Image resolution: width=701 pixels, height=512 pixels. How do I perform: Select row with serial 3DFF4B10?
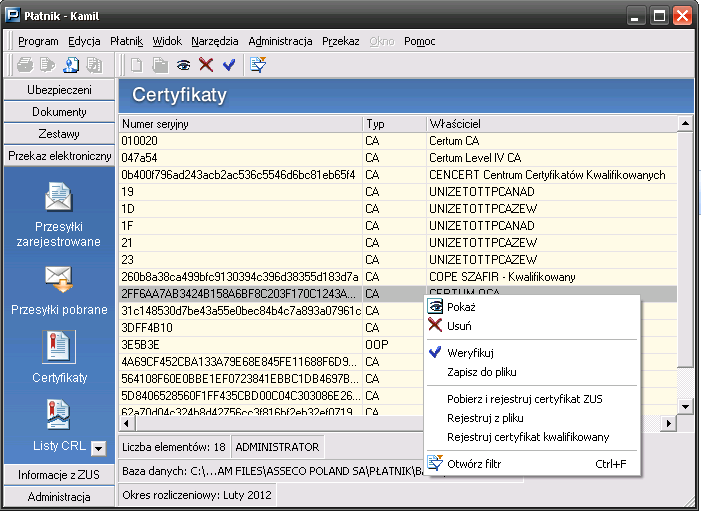pos(271,328)
